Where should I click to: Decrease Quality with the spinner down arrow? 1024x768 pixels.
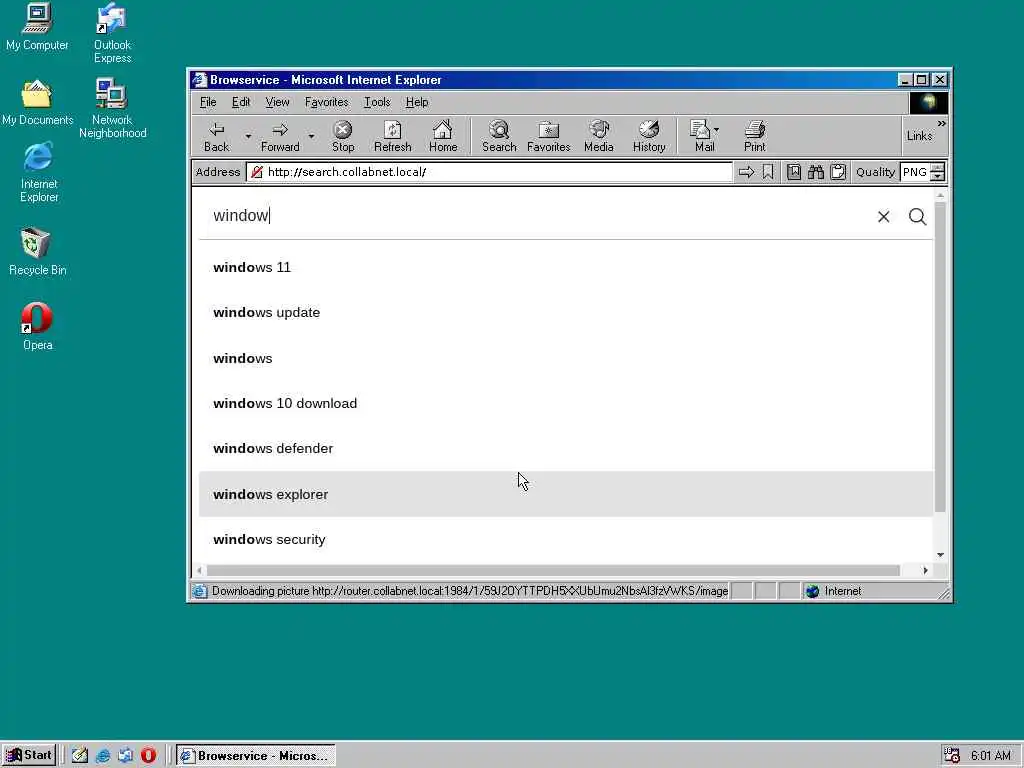[938, 176]
